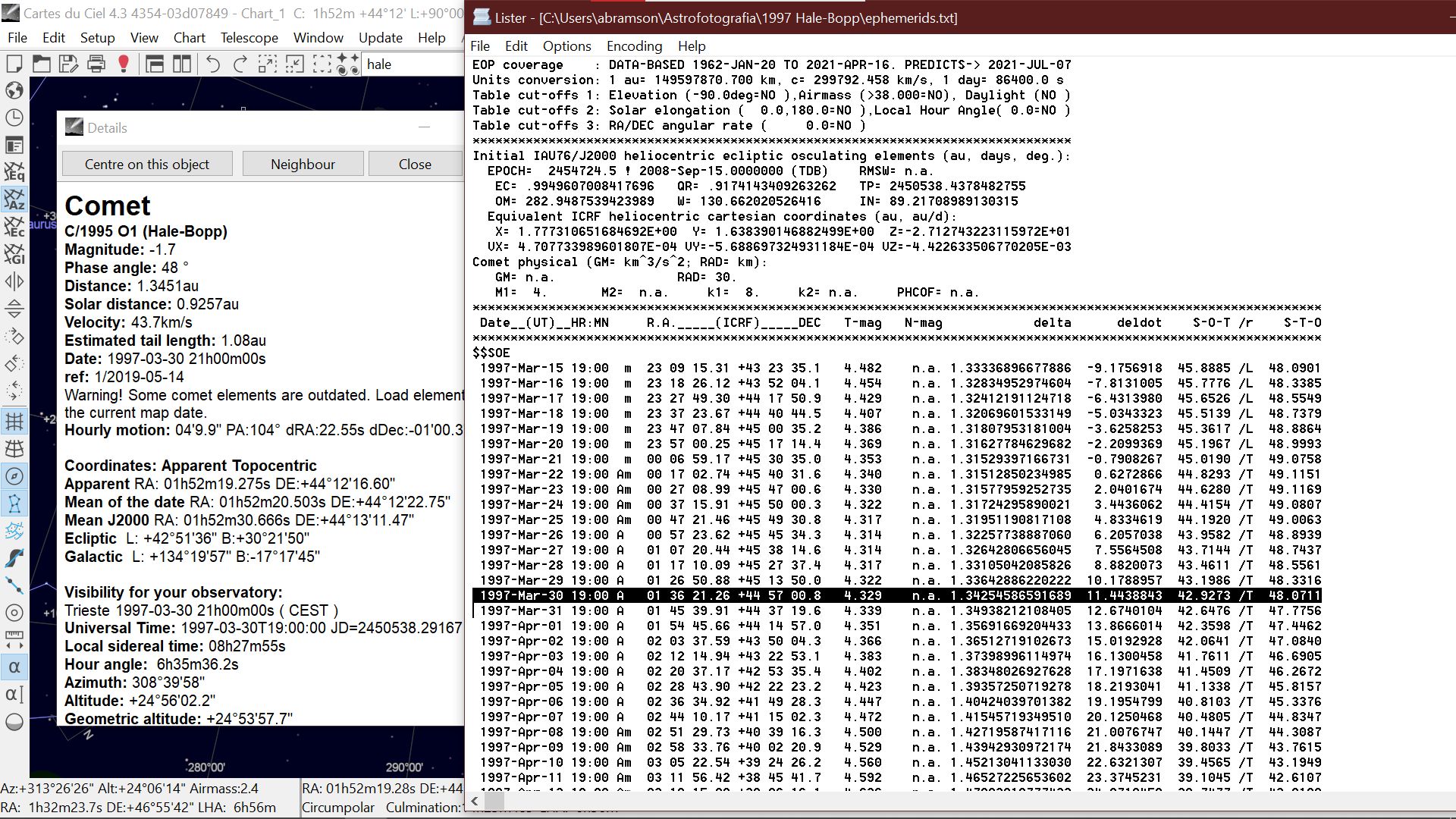
Task: Click 'Centre on this object' button
Action: coord(147,164)
